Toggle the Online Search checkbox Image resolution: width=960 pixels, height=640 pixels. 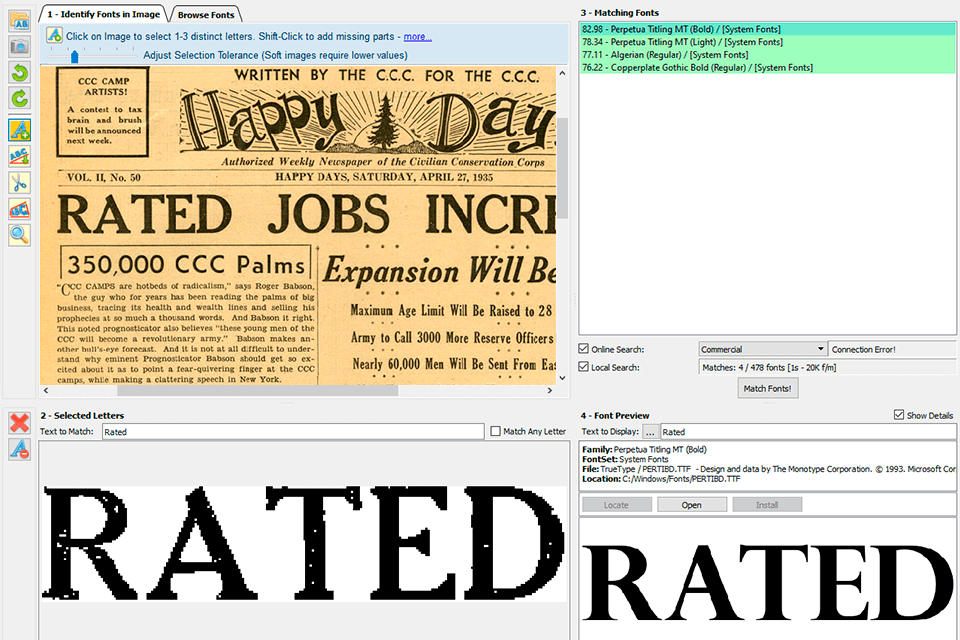tap(584, 349)
